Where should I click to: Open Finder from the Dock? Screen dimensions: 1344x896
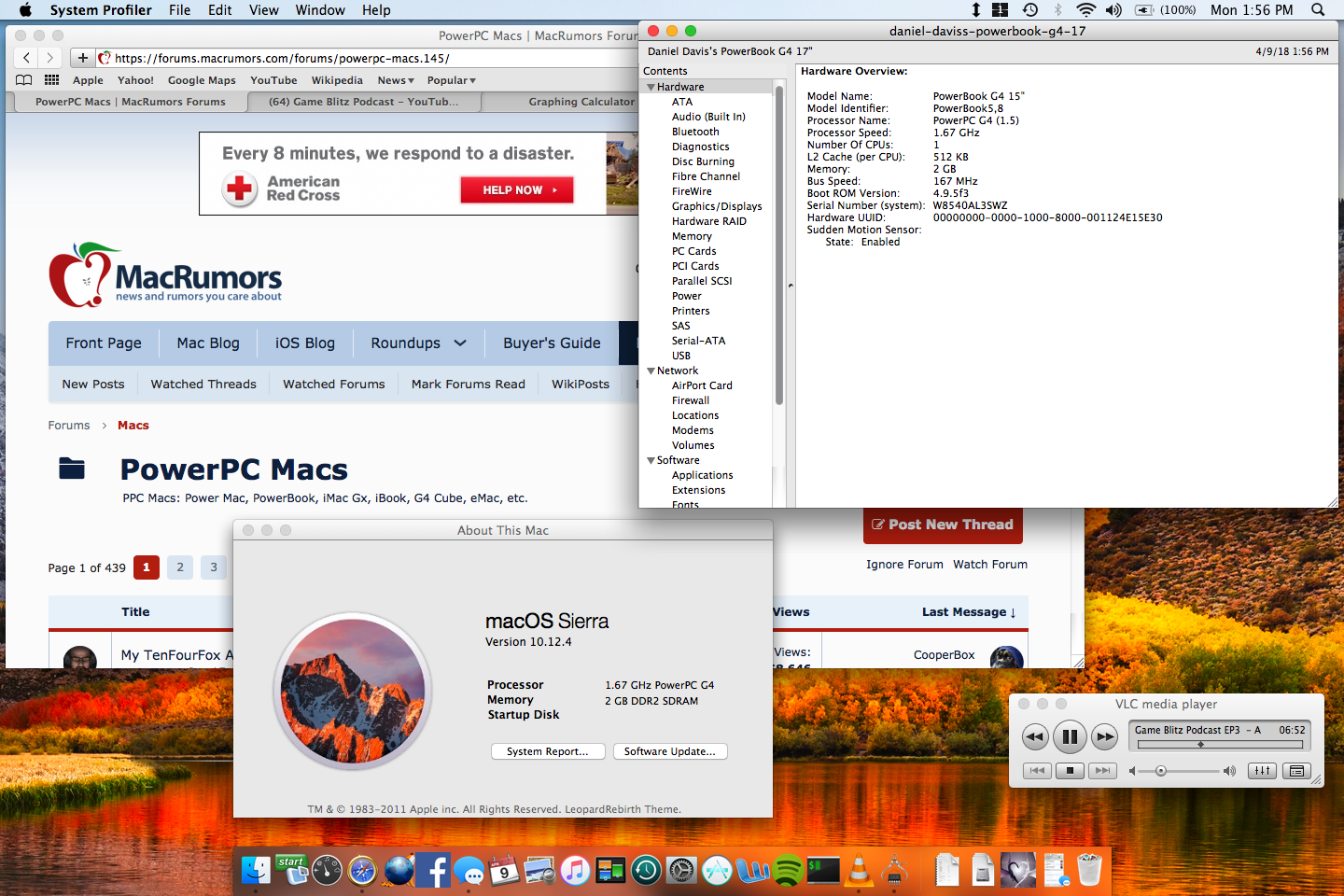tap(256, 871)
